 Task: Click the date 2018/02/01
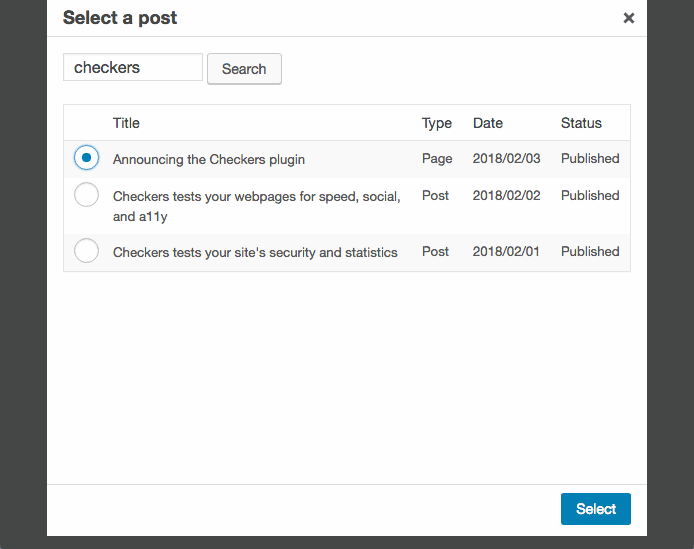tap(506, 251)
